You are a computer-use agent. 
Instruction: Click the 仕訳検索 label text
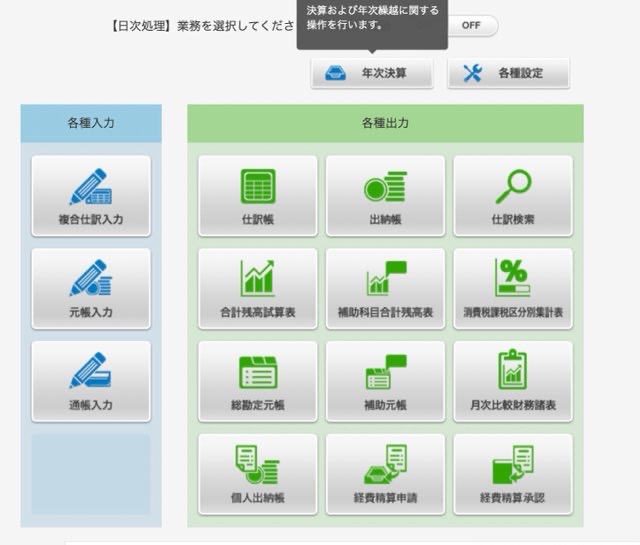(513, 220)
